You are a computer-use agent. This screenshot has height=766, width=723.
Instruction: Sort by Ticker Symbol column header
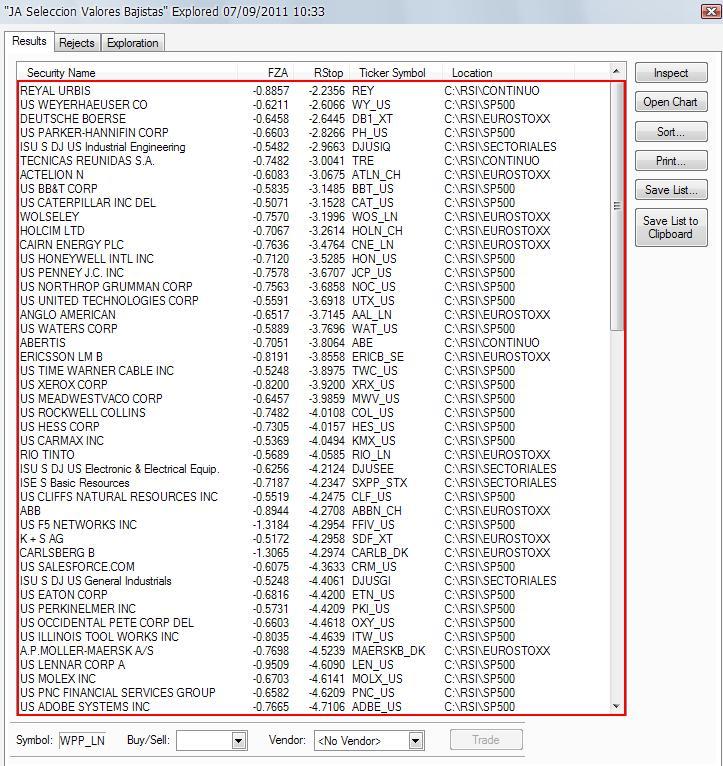pos(396,73)
